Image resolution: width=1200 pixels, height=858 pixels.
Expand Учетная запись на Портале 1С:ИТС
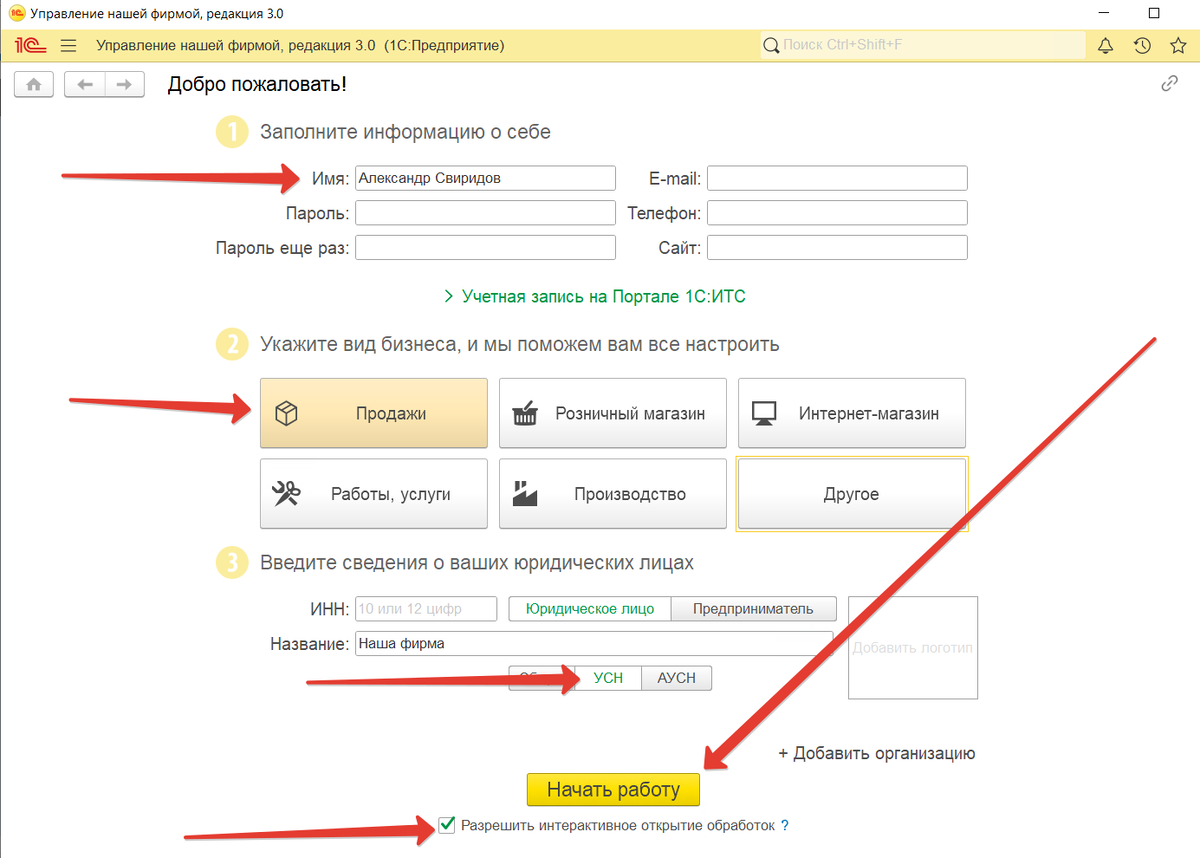pyautogui.click(x=594, y=297)
